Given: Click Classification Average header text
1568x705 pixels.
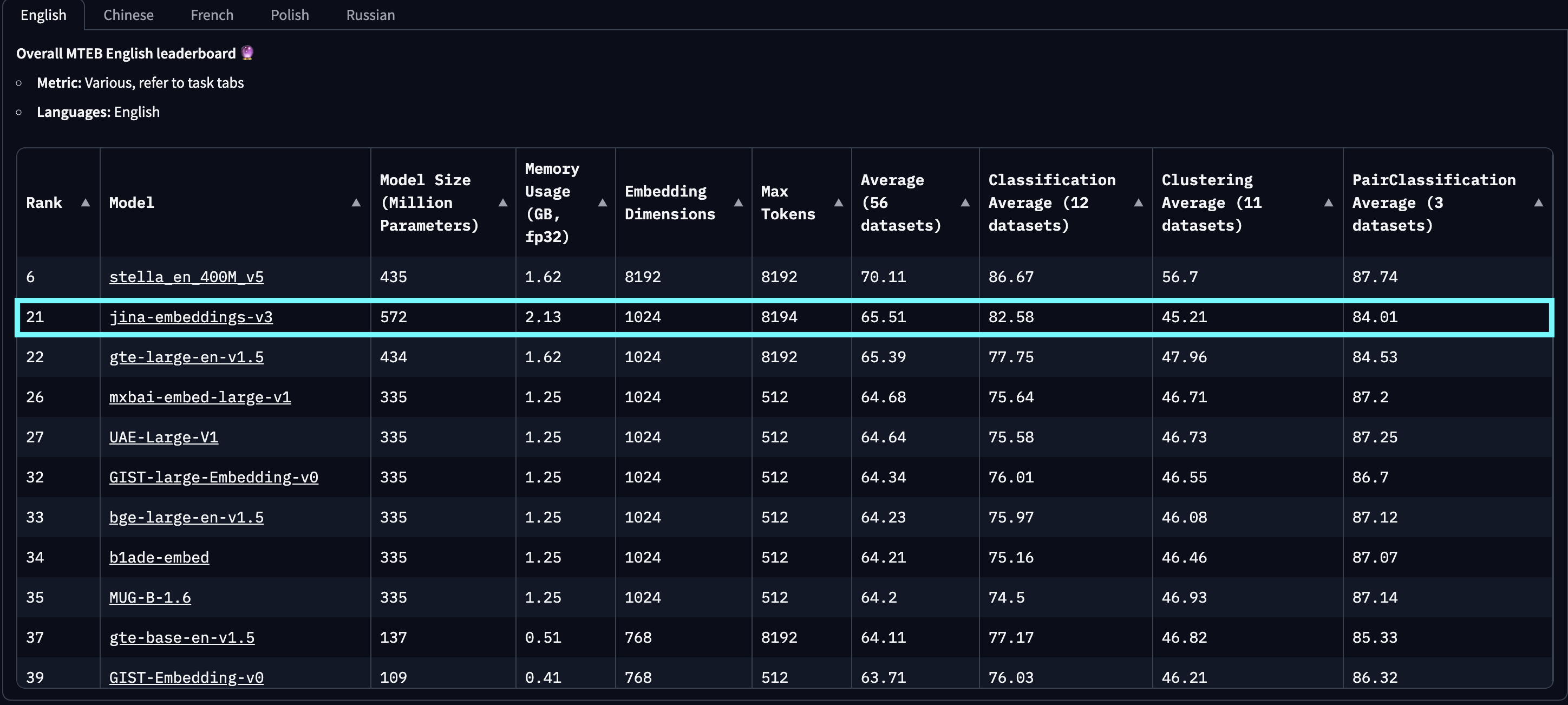Looking at the screenshot, I should [1052, 203].
